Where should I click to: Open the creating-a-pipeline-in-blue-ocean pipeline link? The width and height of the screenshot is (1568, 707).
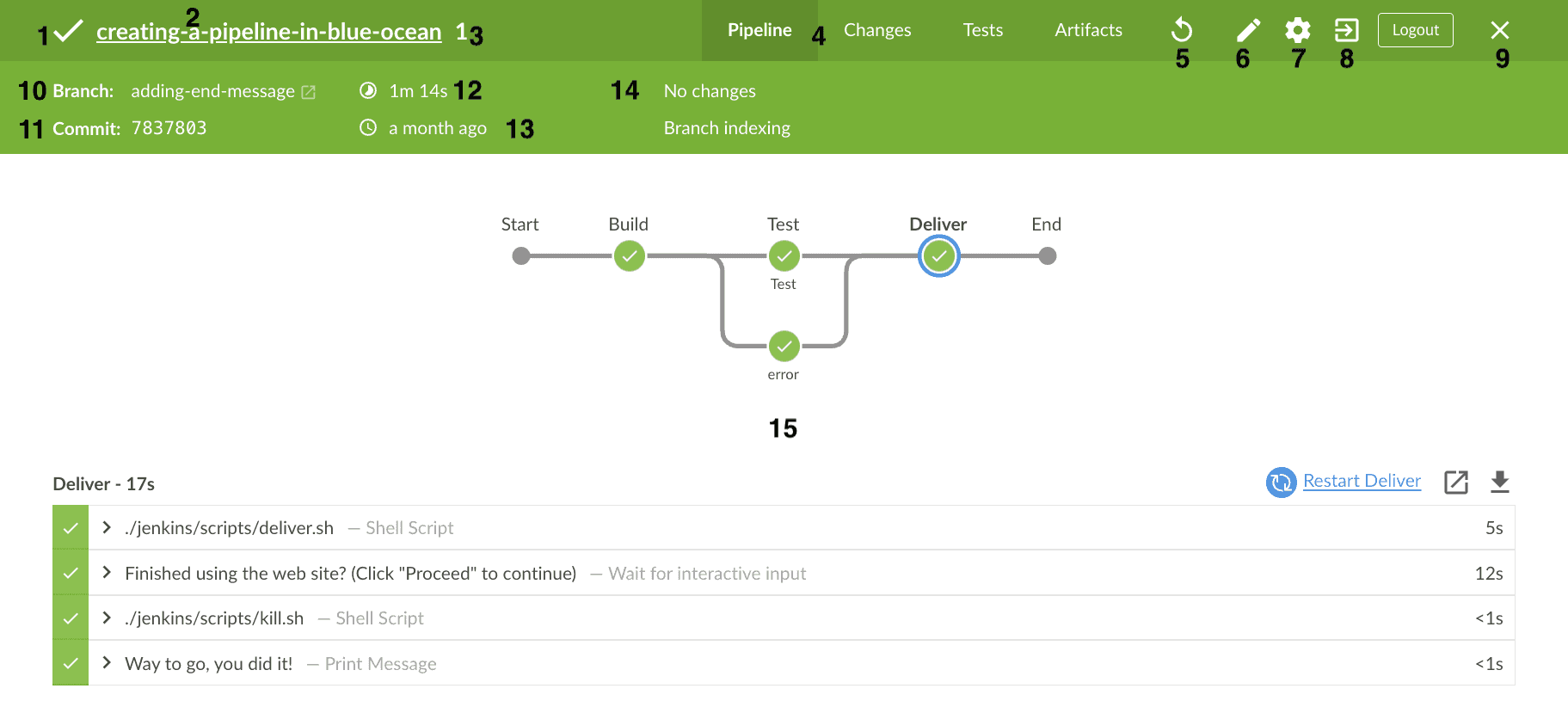pyautogui.click(x=268, y=31)
